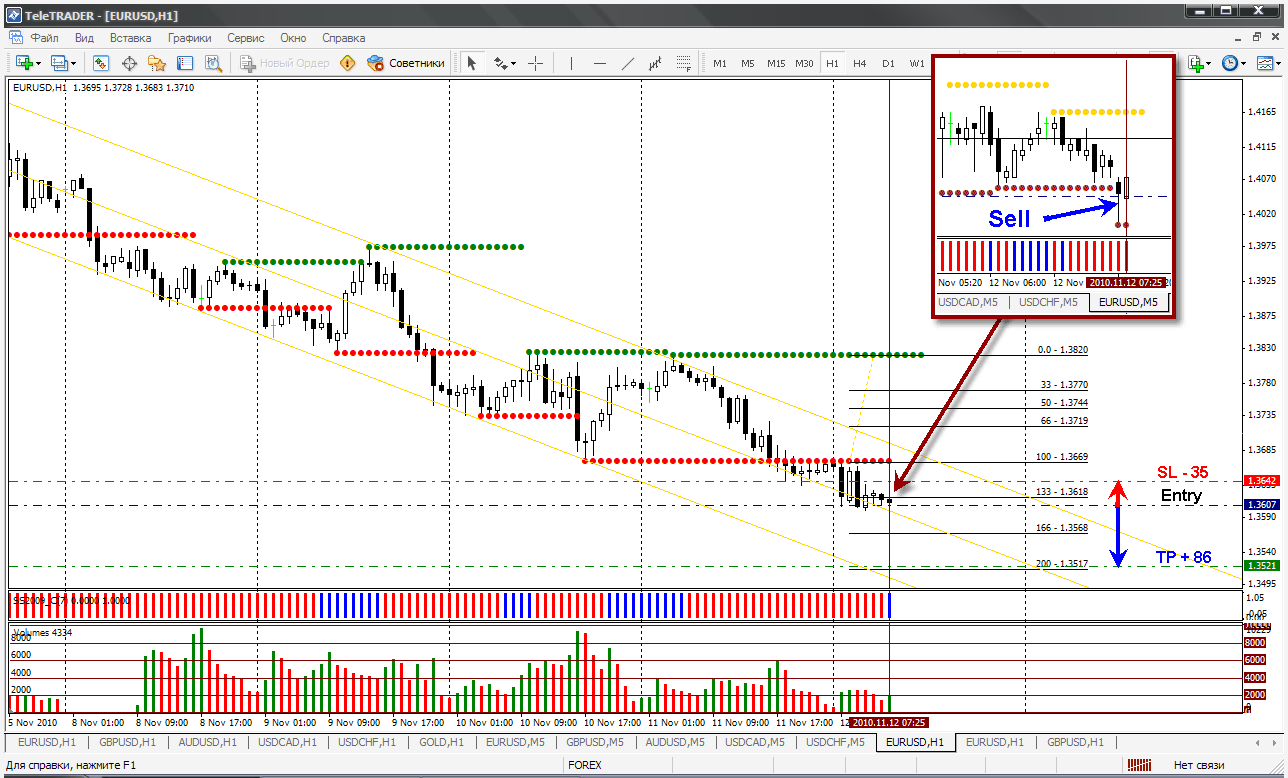Screen dimensions: 1288x778
Task: Open the Strategy Tester magnifier icon
Action: coord(213,63)
